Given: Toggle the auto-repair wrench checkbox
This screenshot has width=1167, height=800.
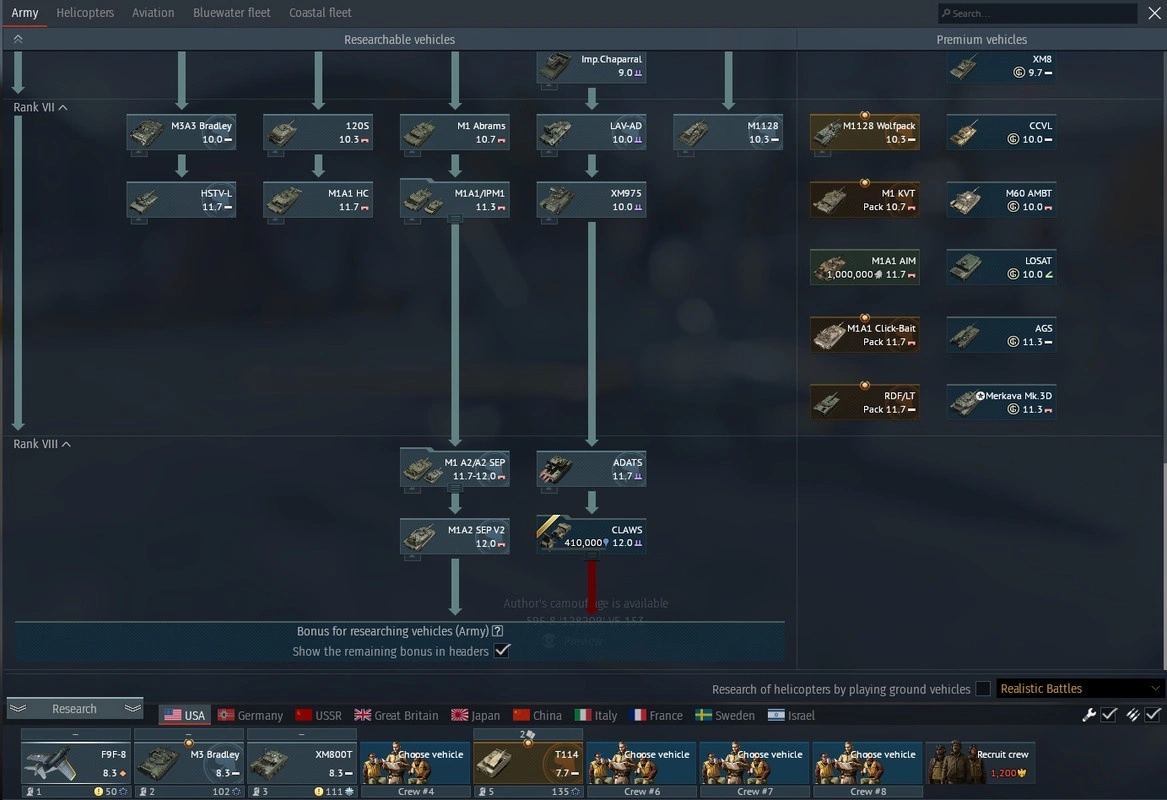Looking at the screenshot, I should click(1109, 715).
